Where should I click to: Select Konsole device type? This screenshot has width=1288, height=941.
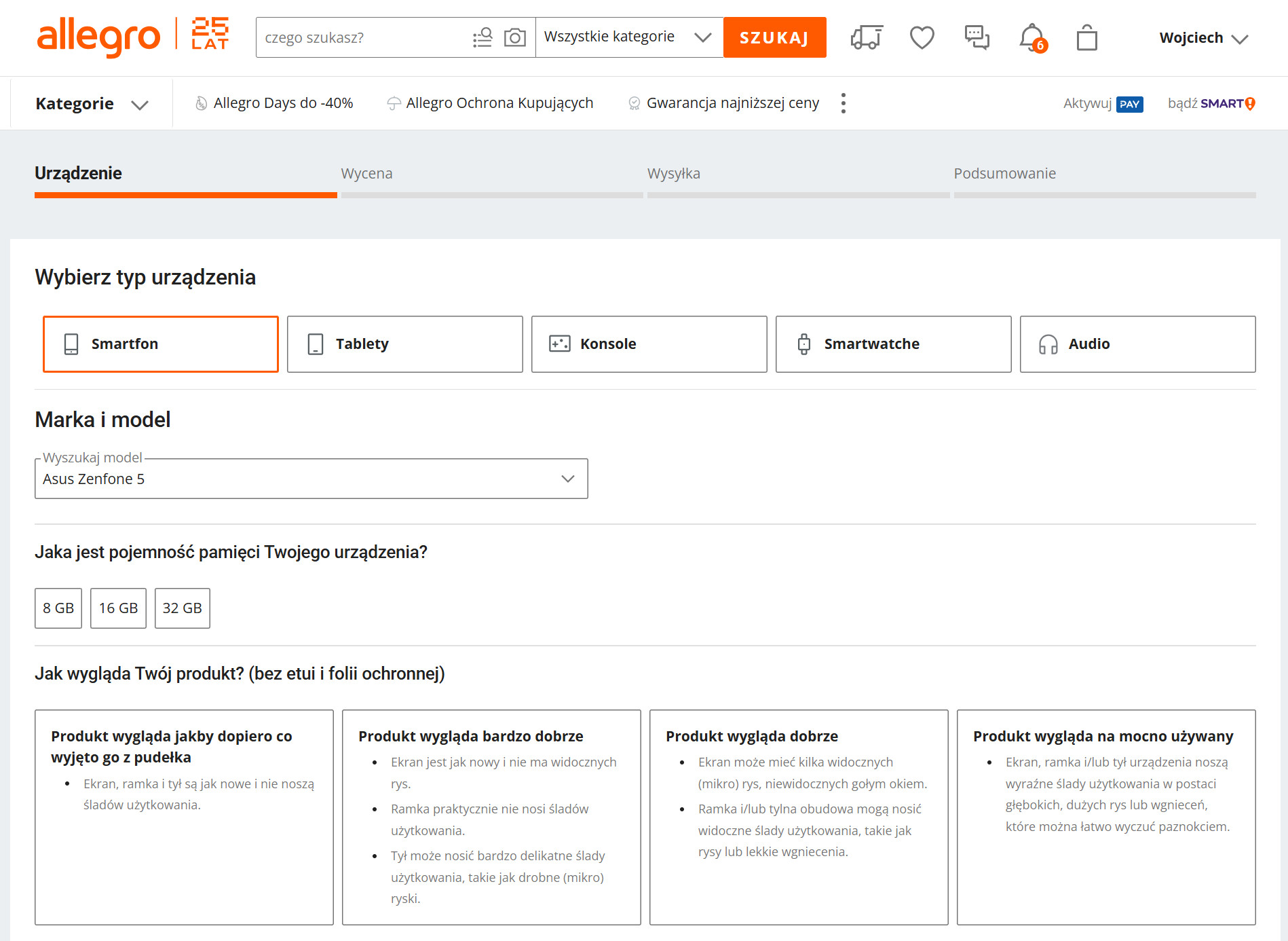(649, 344)
